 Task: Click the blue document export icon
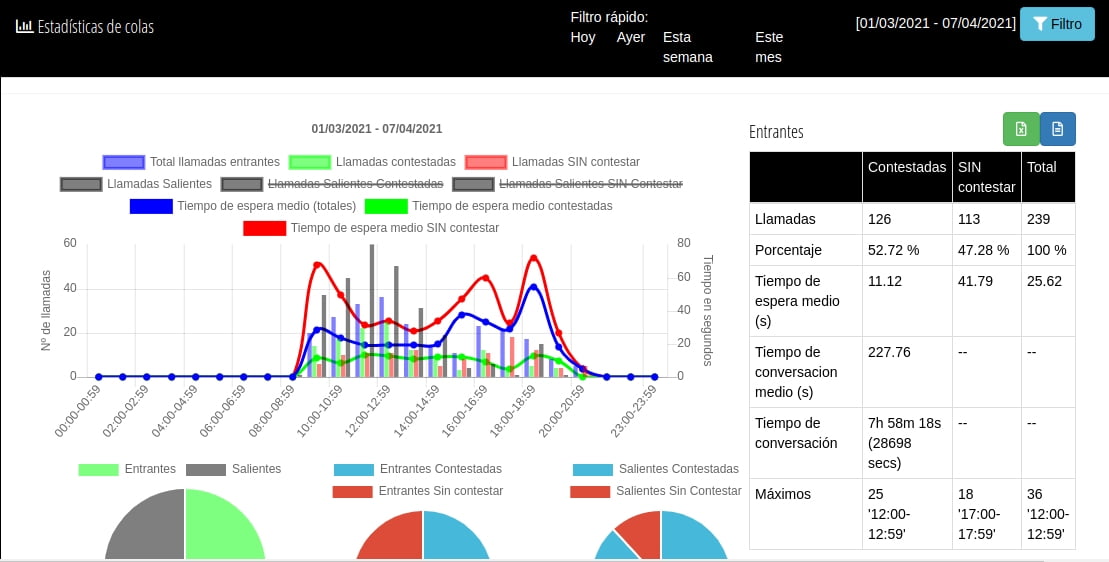(1058, 129)
